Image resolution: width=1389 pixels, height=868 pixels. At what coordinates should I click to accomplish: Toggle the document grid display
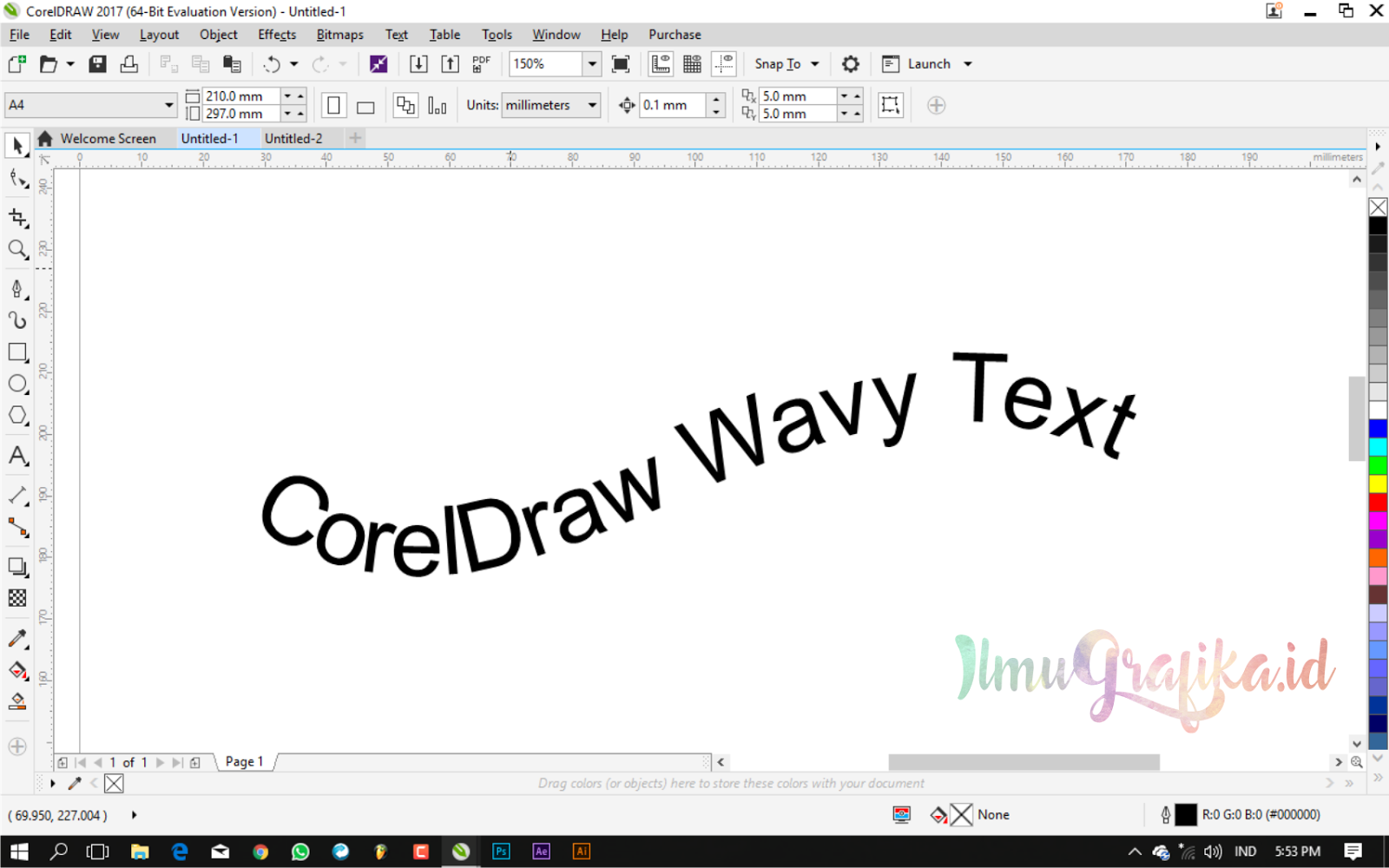(692, 63)
